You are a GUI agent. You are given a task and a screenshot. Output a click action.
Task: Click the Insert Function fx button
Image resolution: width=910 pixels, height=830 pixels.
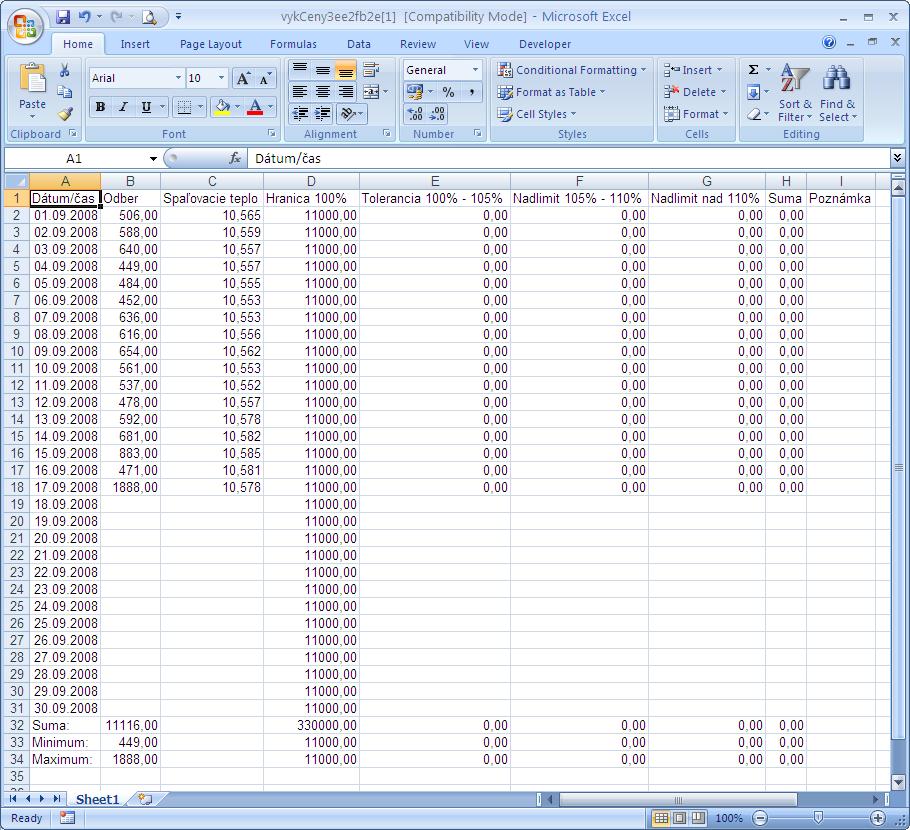click(234, 158)
